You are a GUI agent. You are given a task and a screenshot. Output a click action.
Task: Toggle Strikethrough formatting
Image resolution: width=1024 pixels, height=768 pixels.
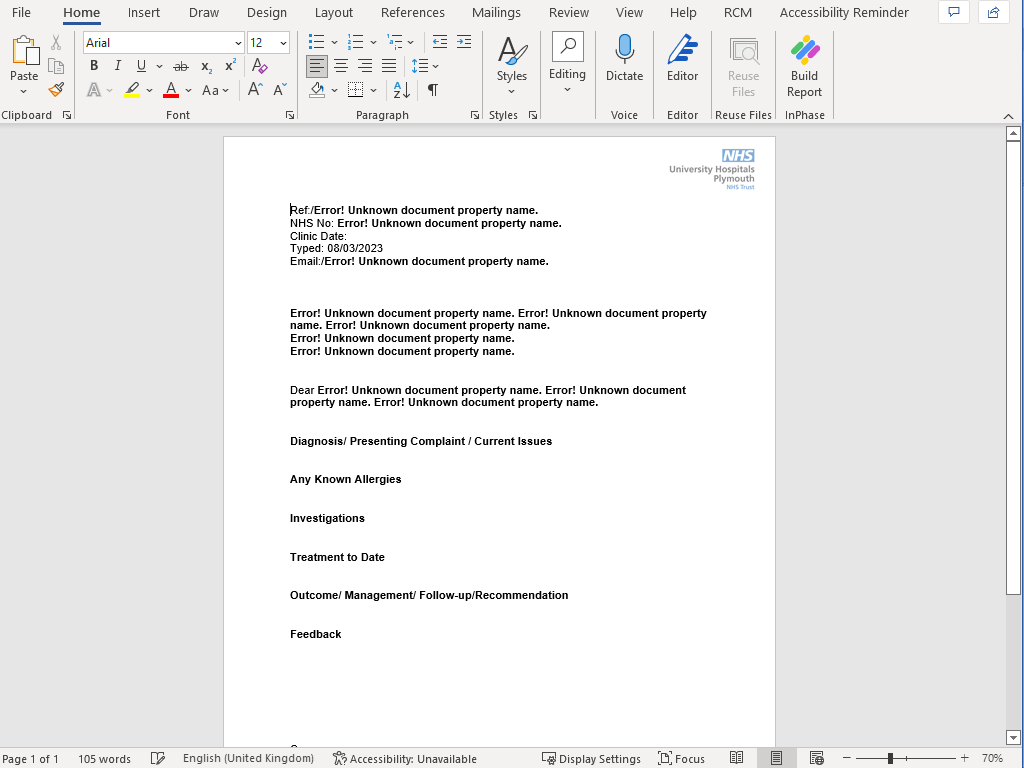[181, 66]
